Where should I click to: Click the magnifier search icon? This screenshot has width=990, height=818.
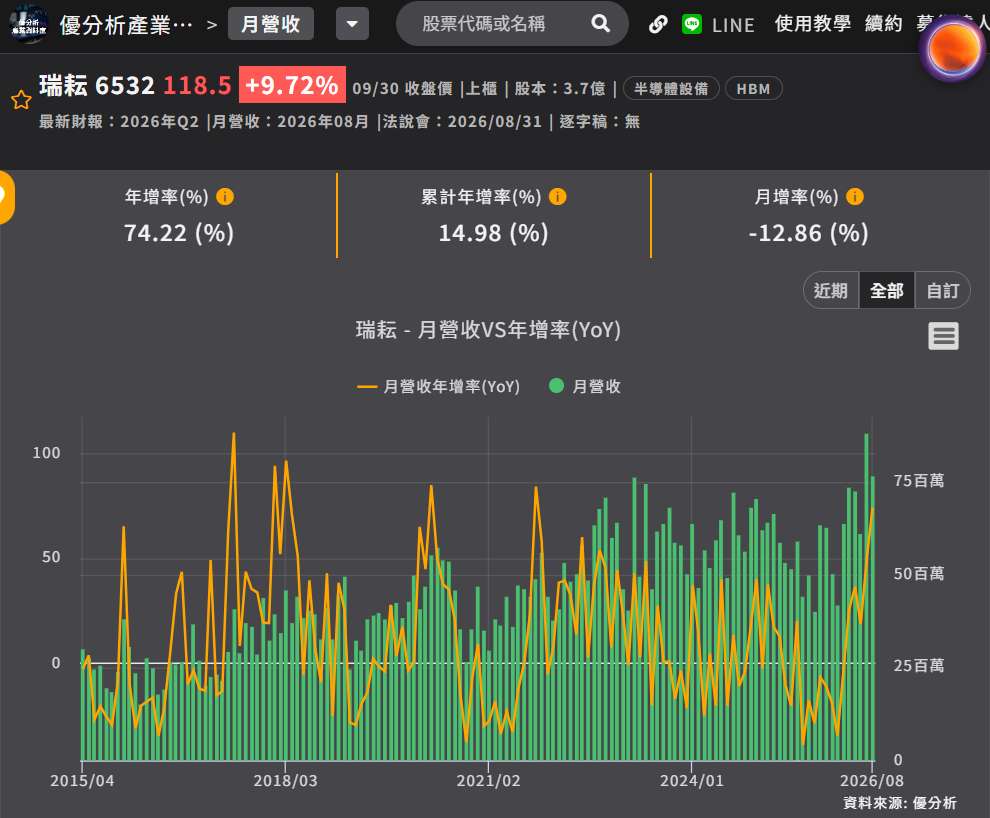tap(600, 23)
